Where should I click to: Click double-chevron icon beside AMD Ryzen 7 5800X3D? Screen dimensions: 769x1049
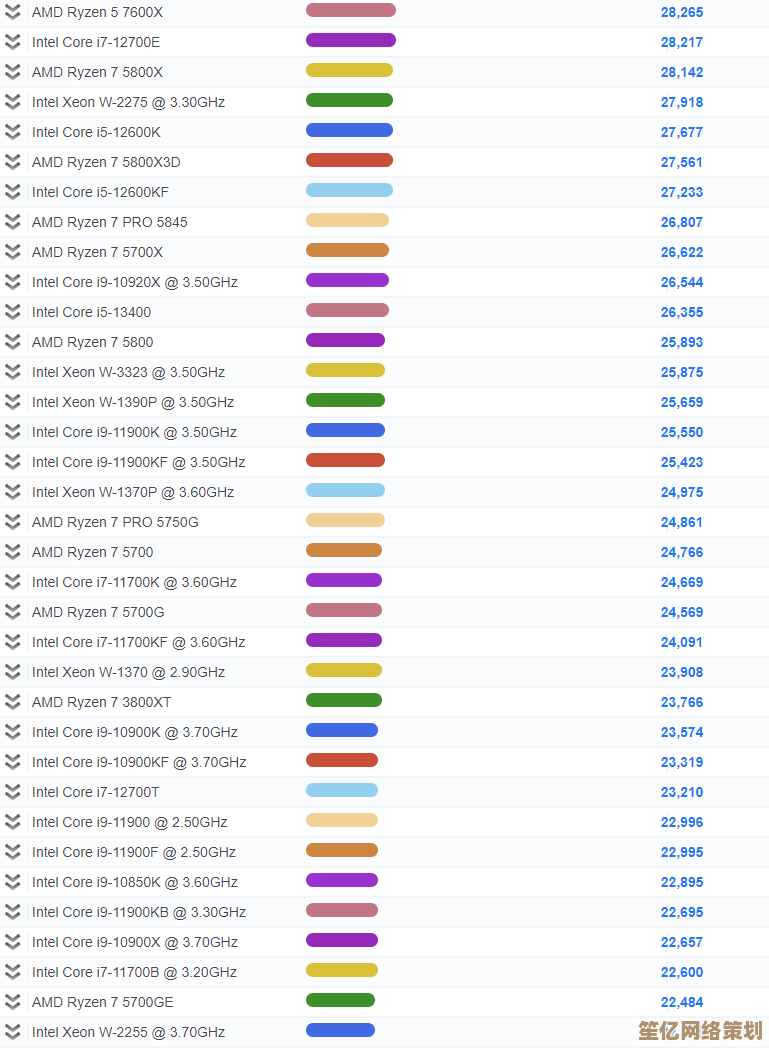click(x=12, y=162)
